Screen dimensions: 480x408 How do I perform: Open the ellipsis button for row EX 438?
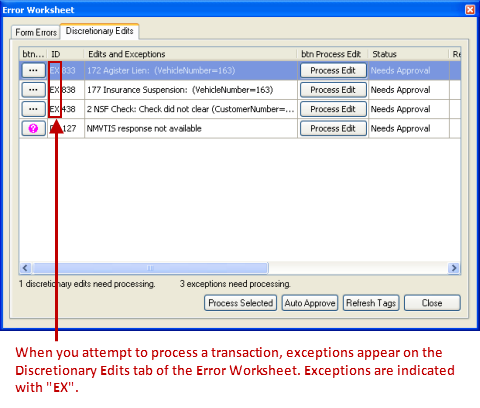tap(33, 109)
